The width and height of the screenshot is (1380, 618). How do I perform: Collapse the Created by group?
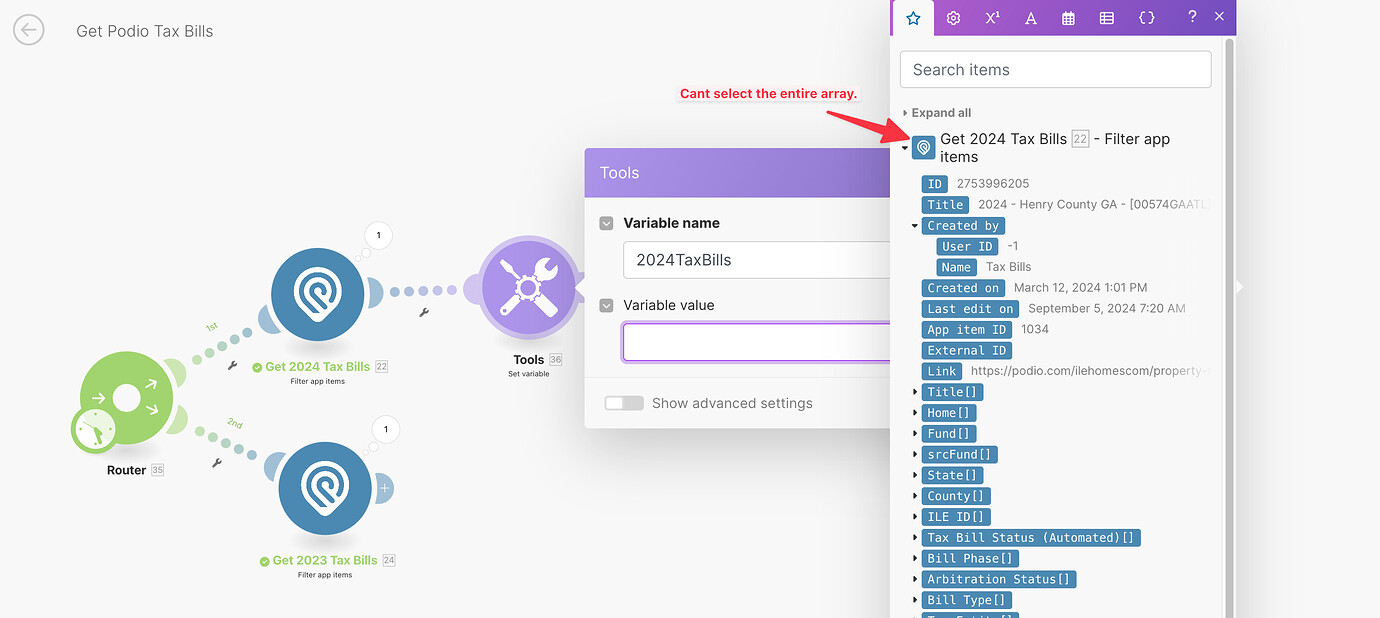[913, 225]
